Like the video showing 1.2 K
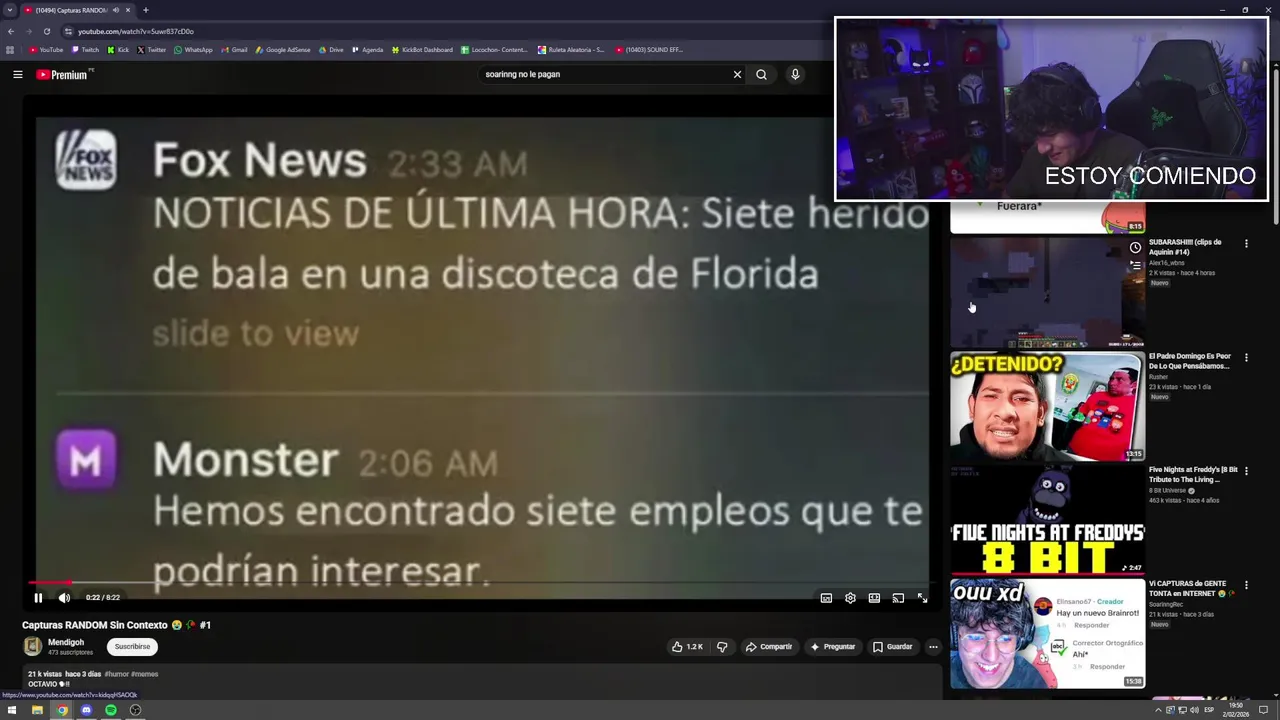The height and width of the screenshot is (720, 1280). click(x=688, y=647)
